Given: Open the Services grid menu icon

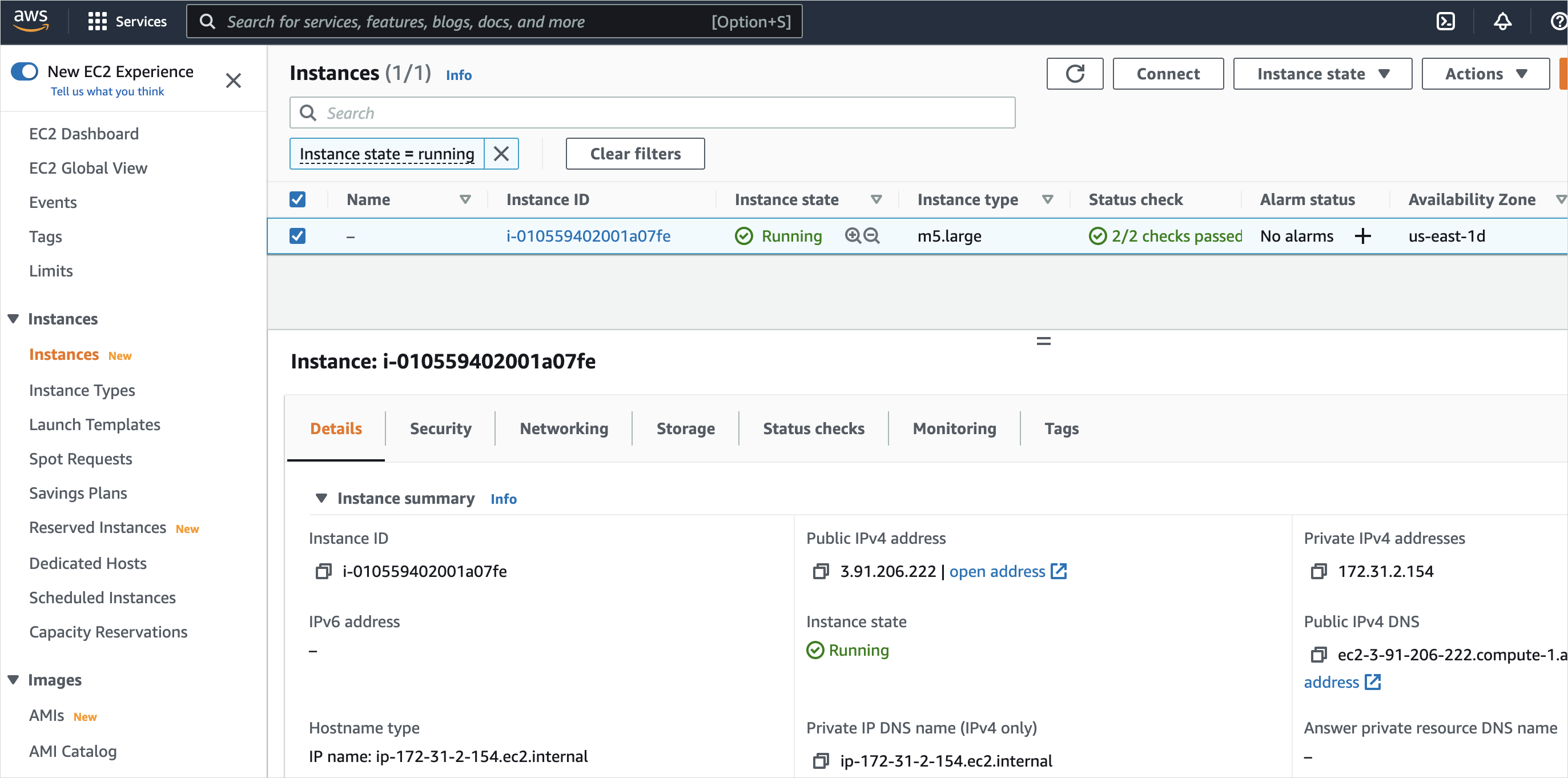Looking at the screenshot, I should click(x=97, y=22).
